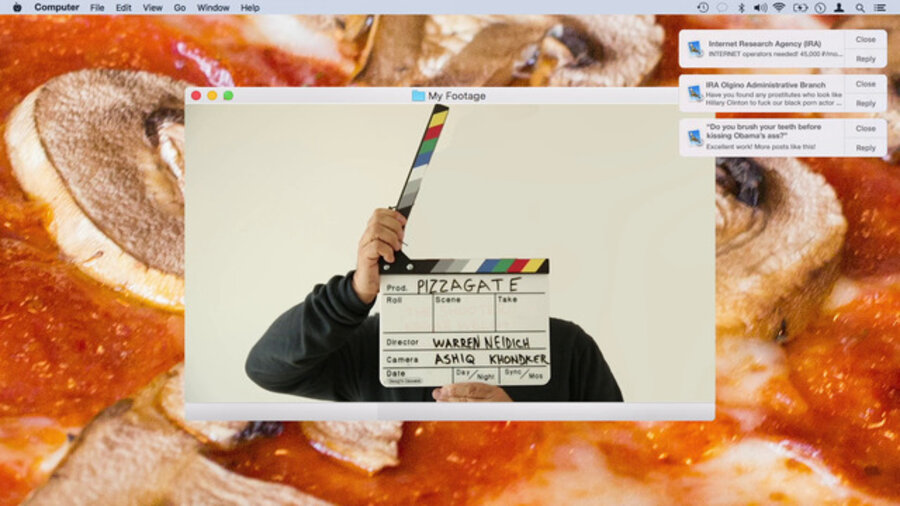Viewport: 900px width, 506px height.
Task: Open the Apple logo menu
Action: click(x=17, y=7)
